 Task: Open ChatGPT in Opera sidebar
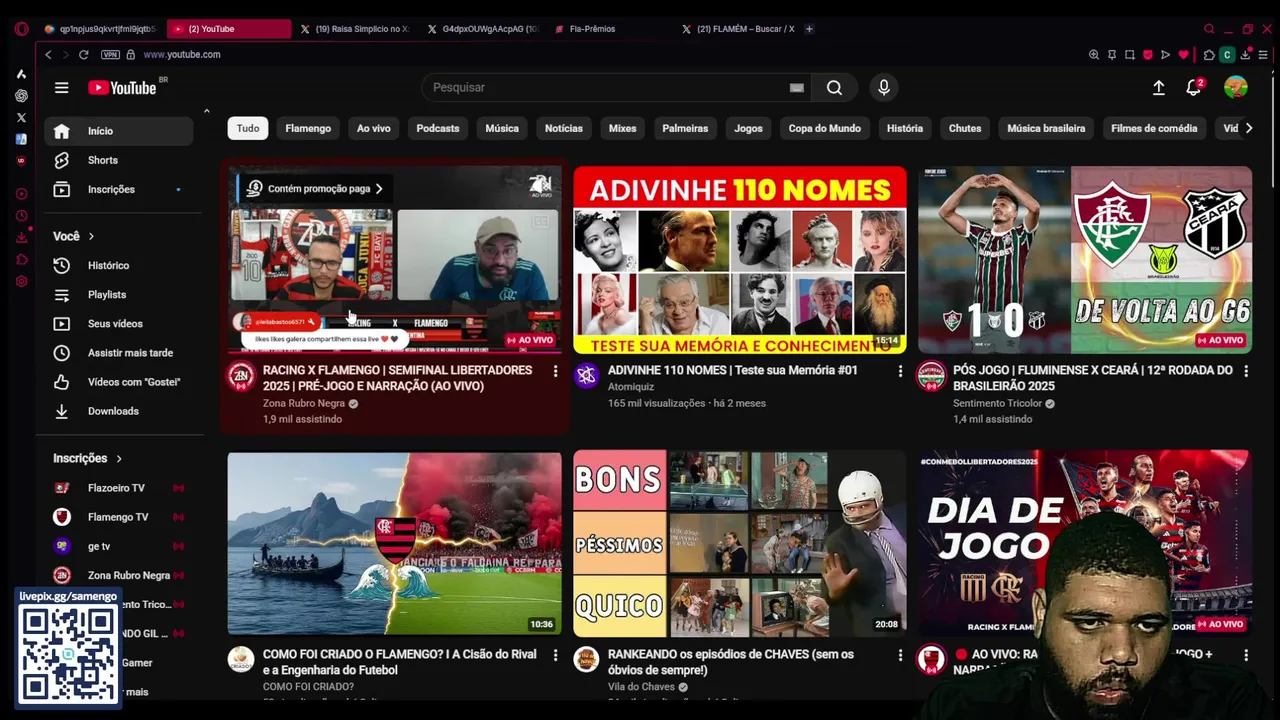[x=21, y=96]
